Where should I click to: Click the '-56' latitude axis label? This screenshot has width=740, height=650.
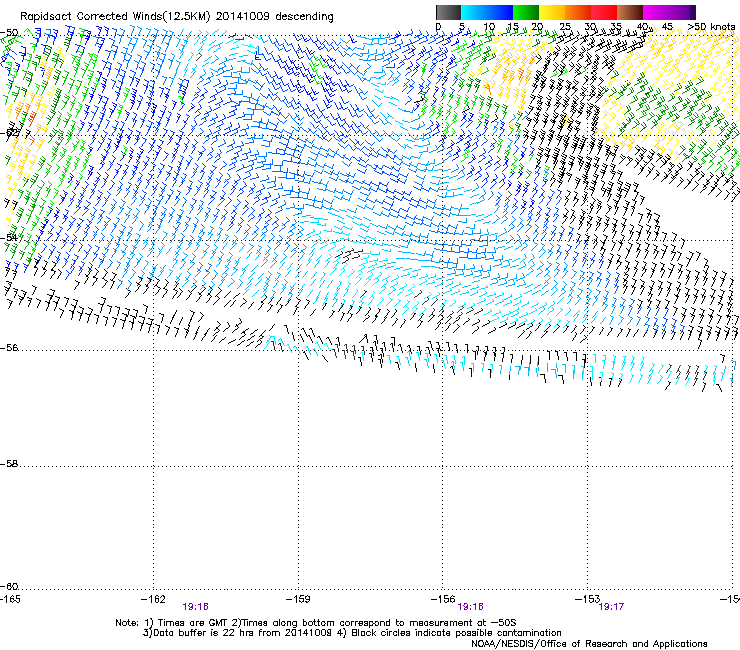(x=9, y=348)
